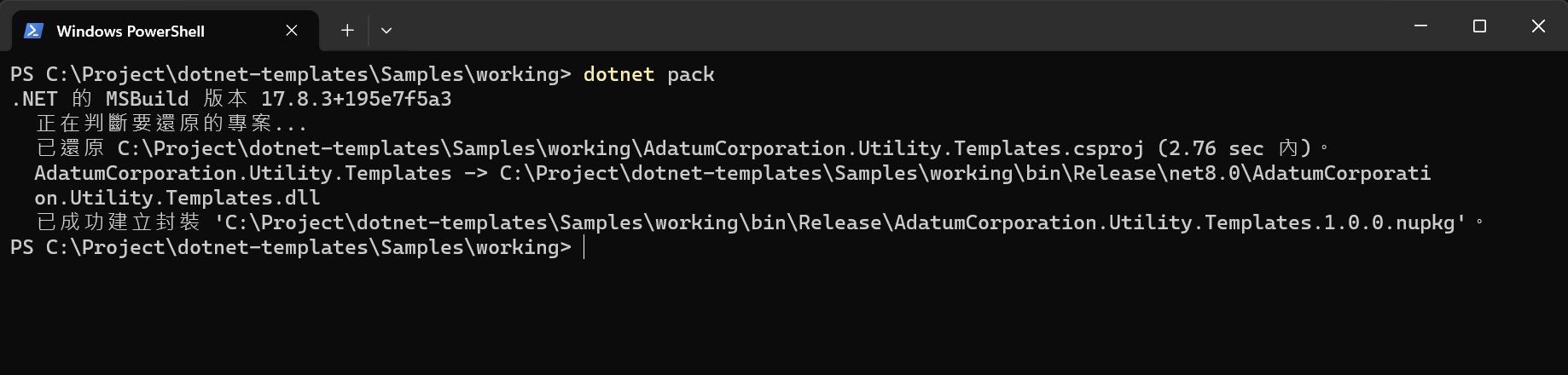Click the empty title bar drag area
Screen dimensions: 1568x375
896,26
